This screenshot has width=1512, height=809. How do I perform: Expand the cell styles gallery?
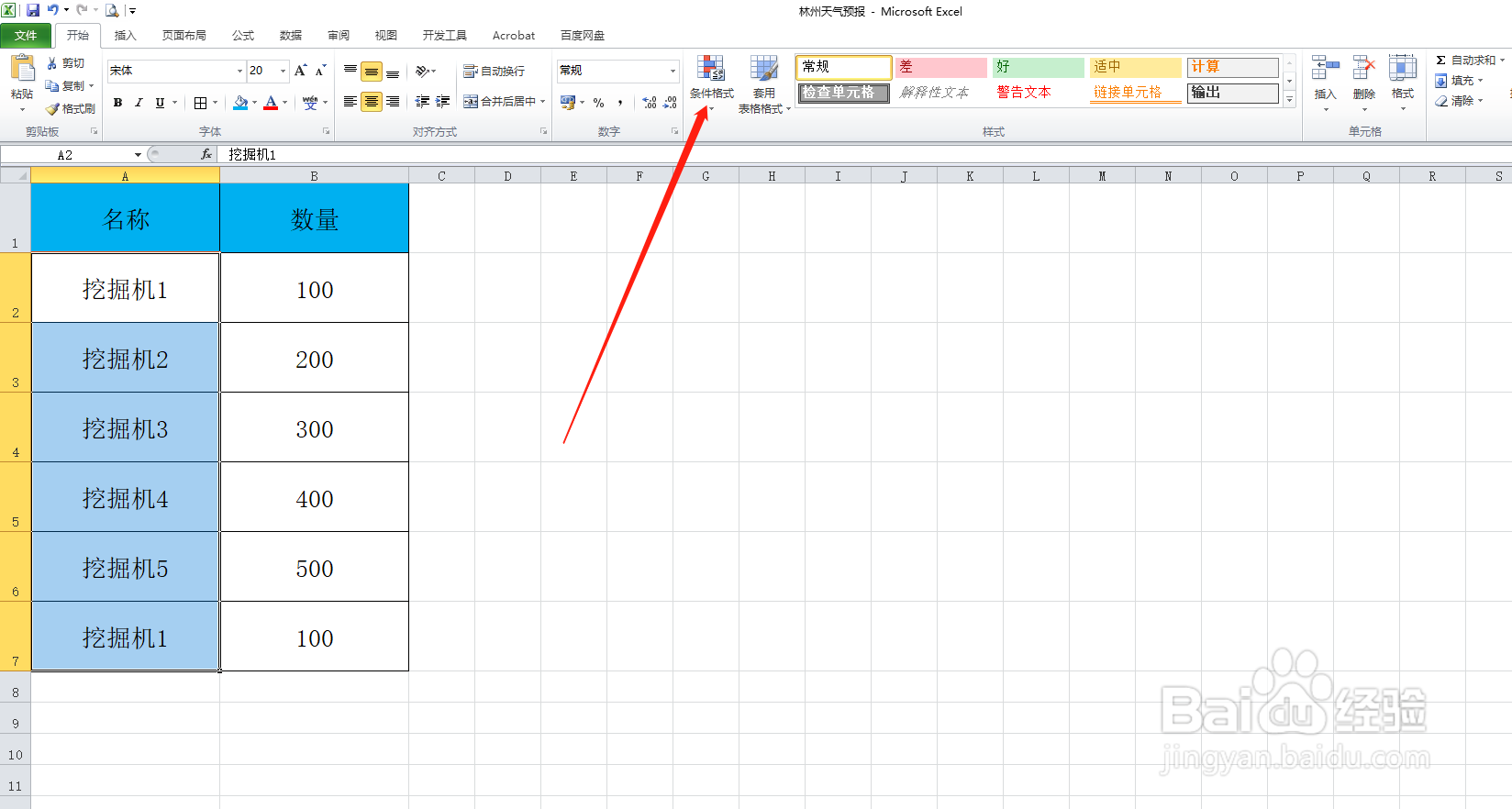coord(1289,100)
